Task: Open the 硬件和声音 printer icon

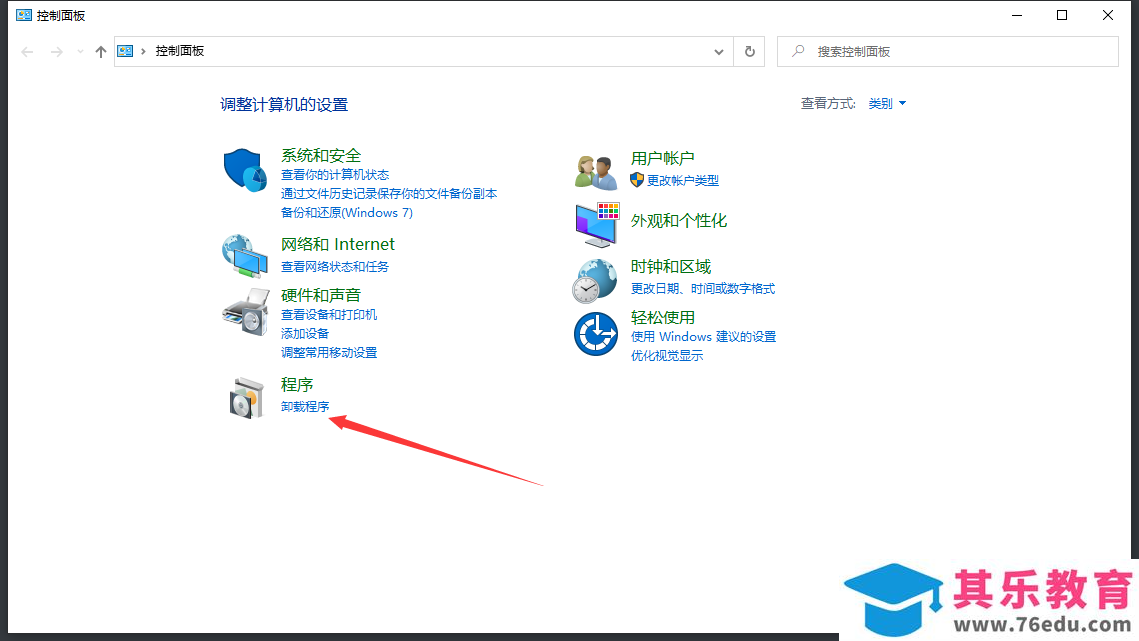Action: click(x=245, y=312)
